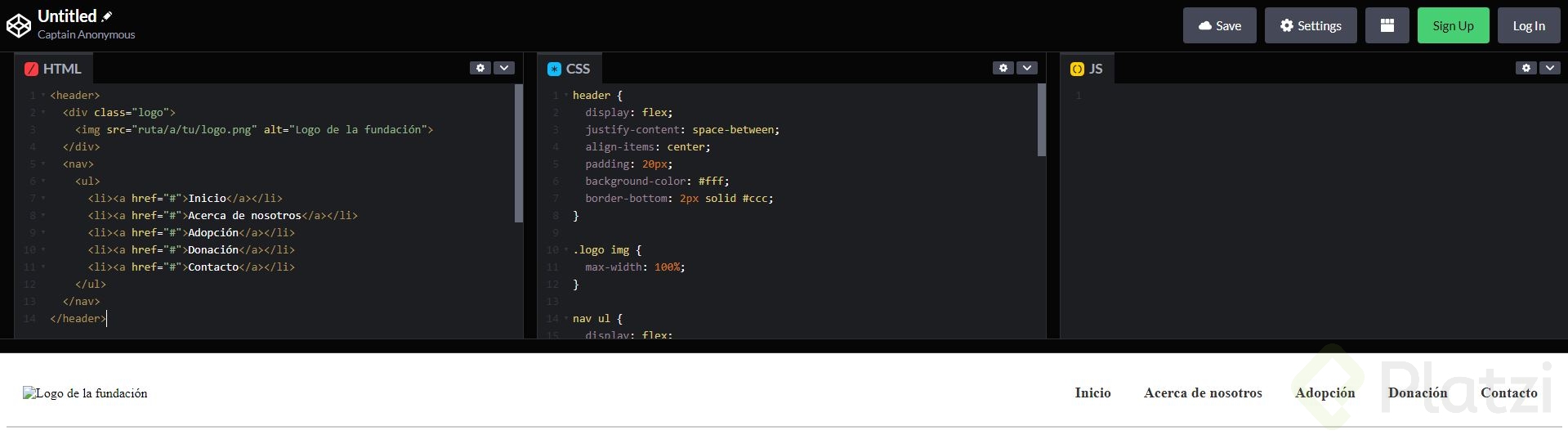Open Acerca de nosotros preview link
This screenshot has height=435, width=1568.
point(1203,392)
